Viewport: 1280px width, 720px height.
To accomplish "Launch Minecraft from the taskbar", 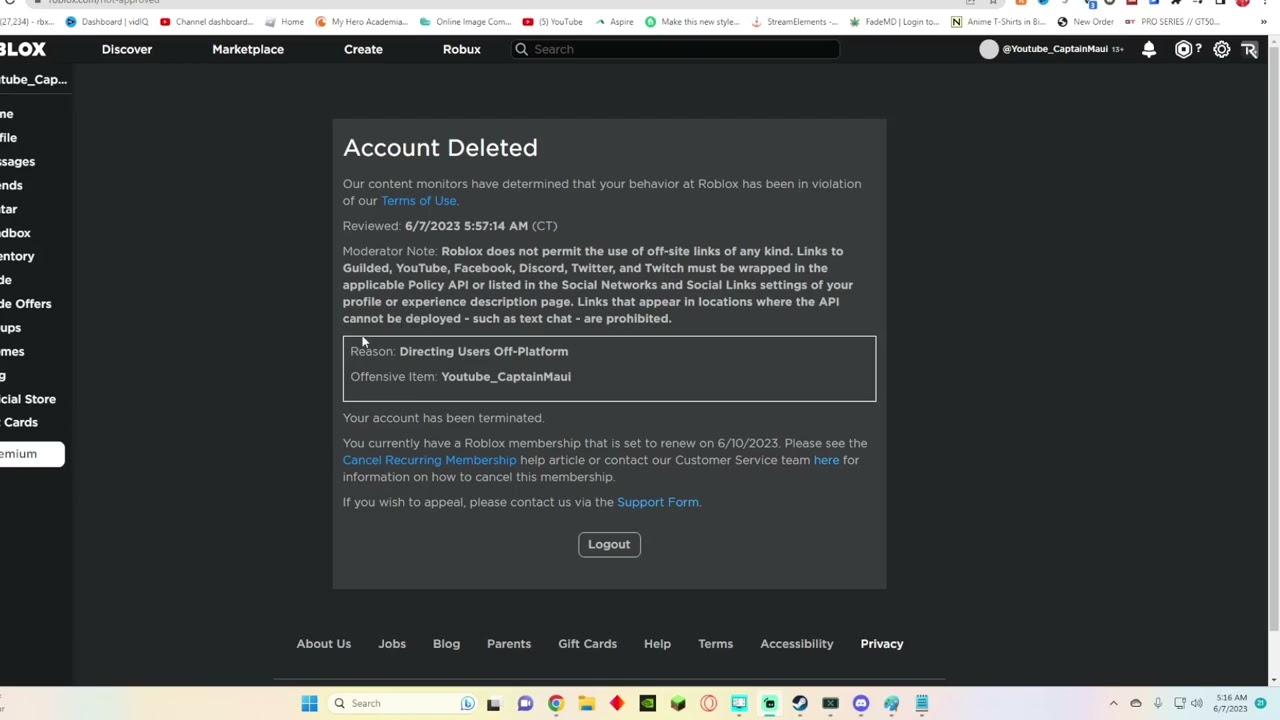I will 678,703.
